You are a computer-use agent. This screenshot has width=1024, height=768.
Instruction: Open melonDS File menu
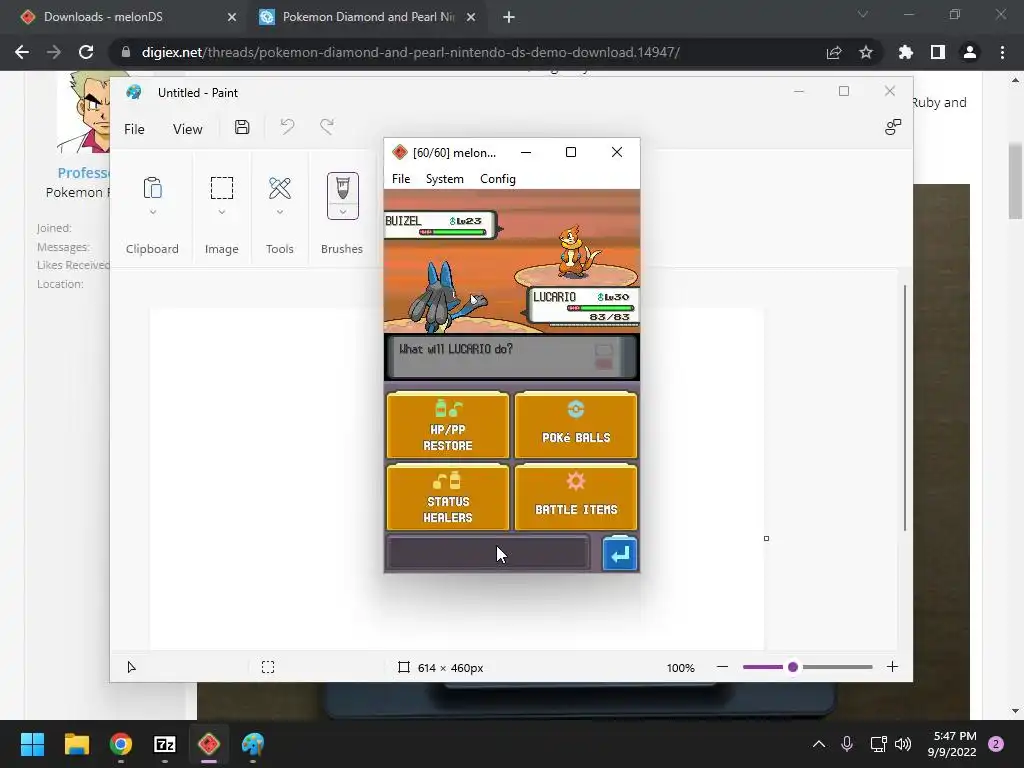coord(401,179)
